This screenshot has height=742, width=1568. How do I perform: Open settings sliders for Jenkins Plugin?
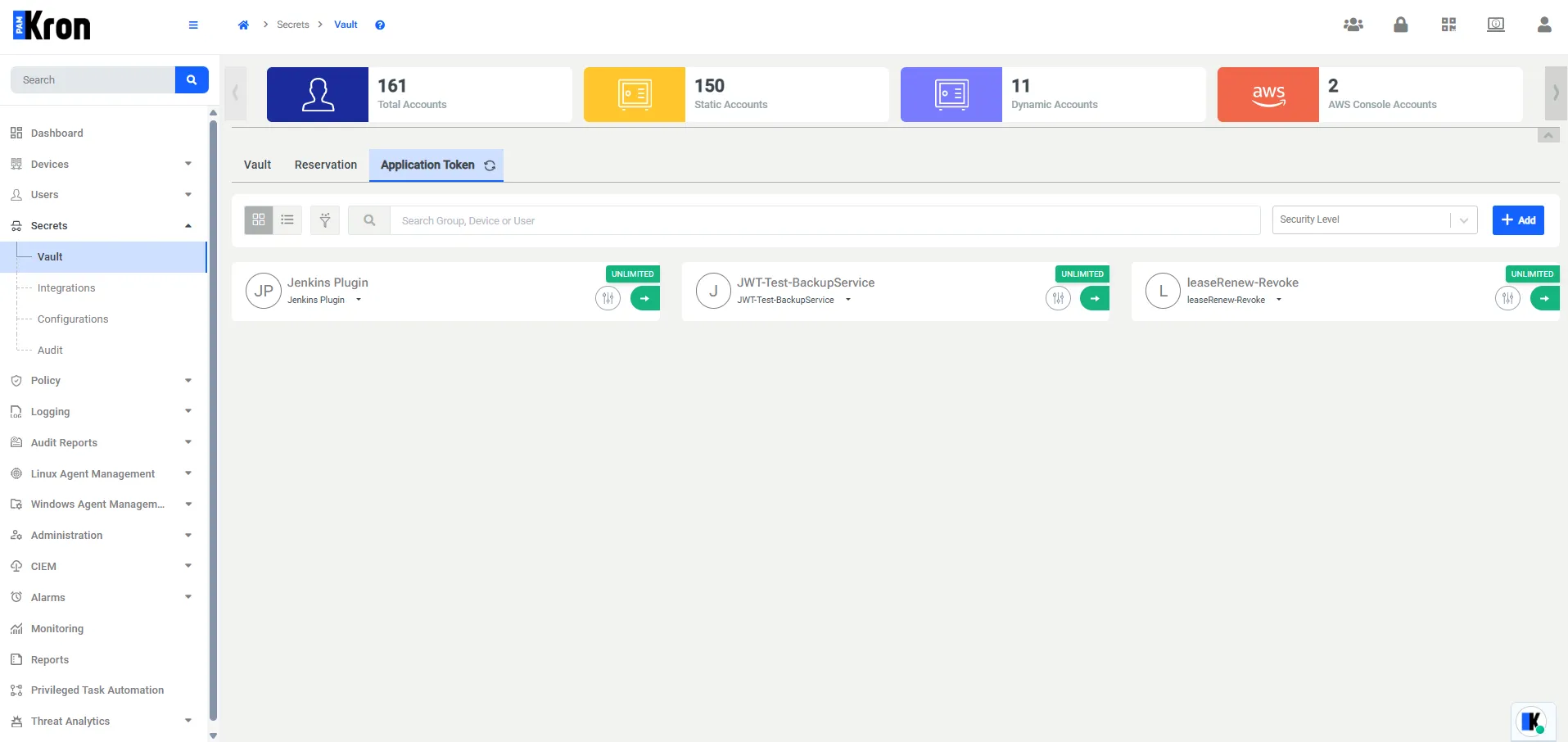(x=608, y=298)
